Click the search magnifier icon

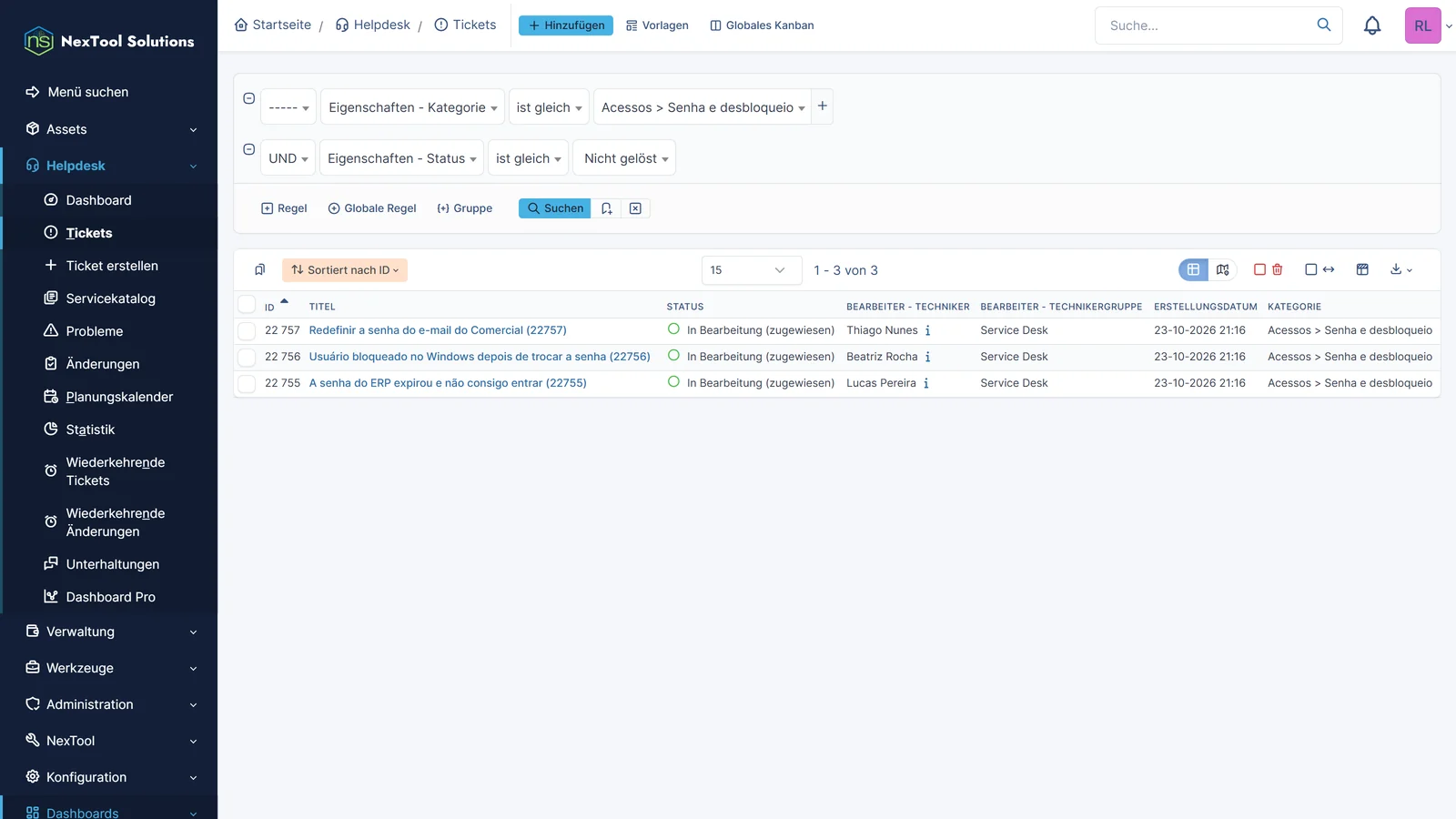click(x=1324, y=25)
